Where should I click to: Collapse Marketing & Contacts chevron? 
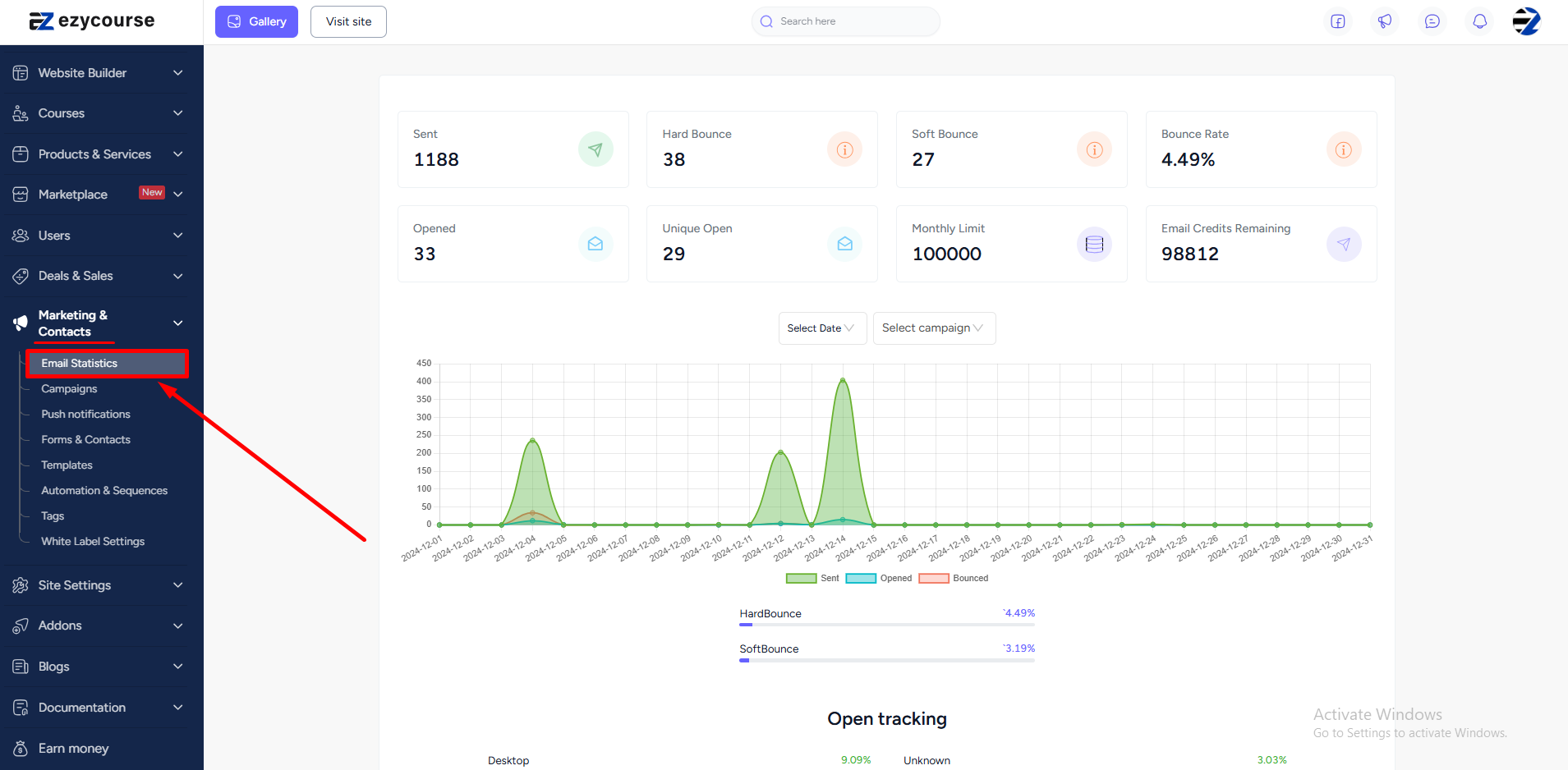click(x=178, y=323)
